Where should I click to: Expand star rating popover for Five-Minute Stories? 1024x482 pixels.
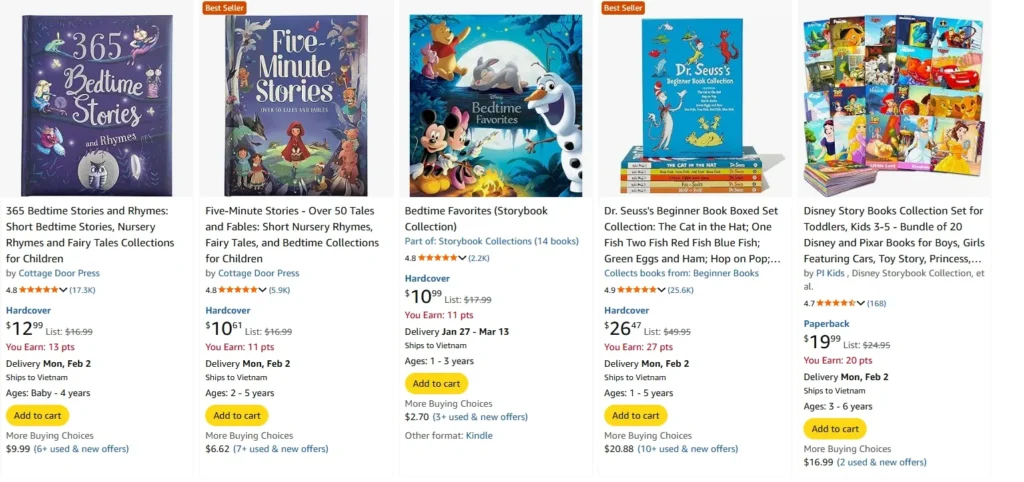point(263,290)
